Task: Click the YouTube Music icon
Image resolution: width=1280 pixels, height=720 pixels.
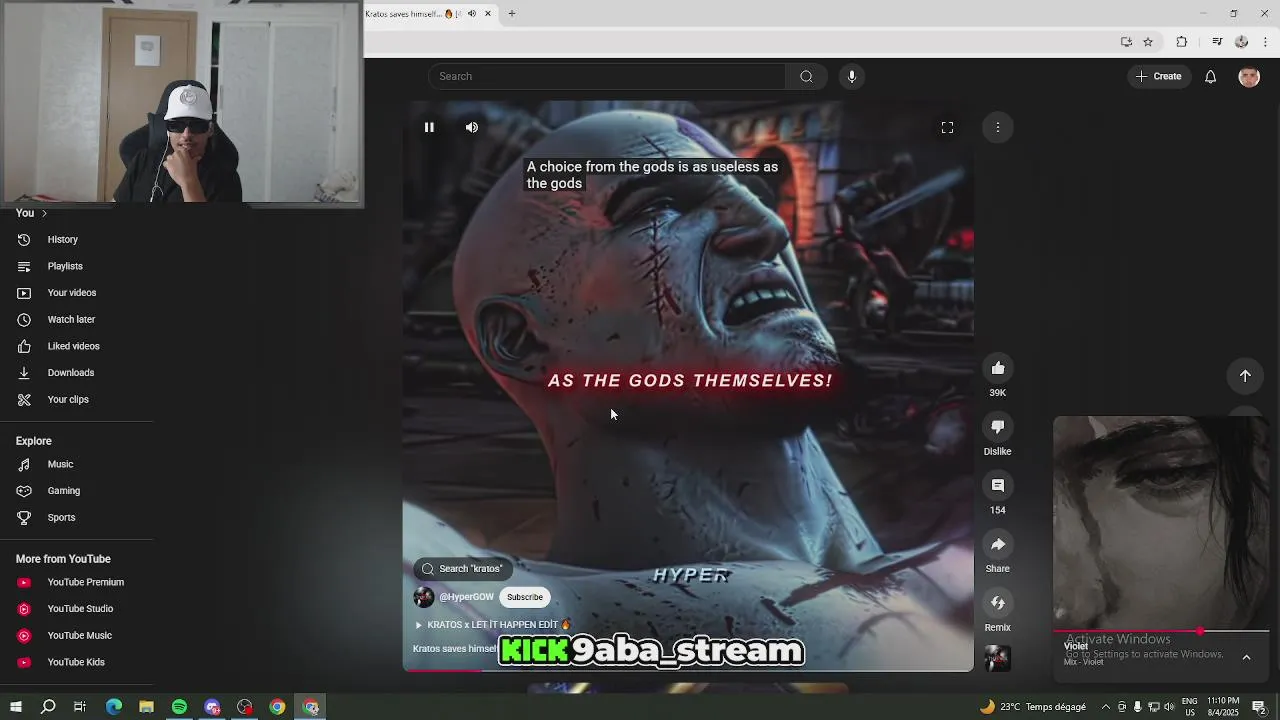Action: [x=24, y=635]
